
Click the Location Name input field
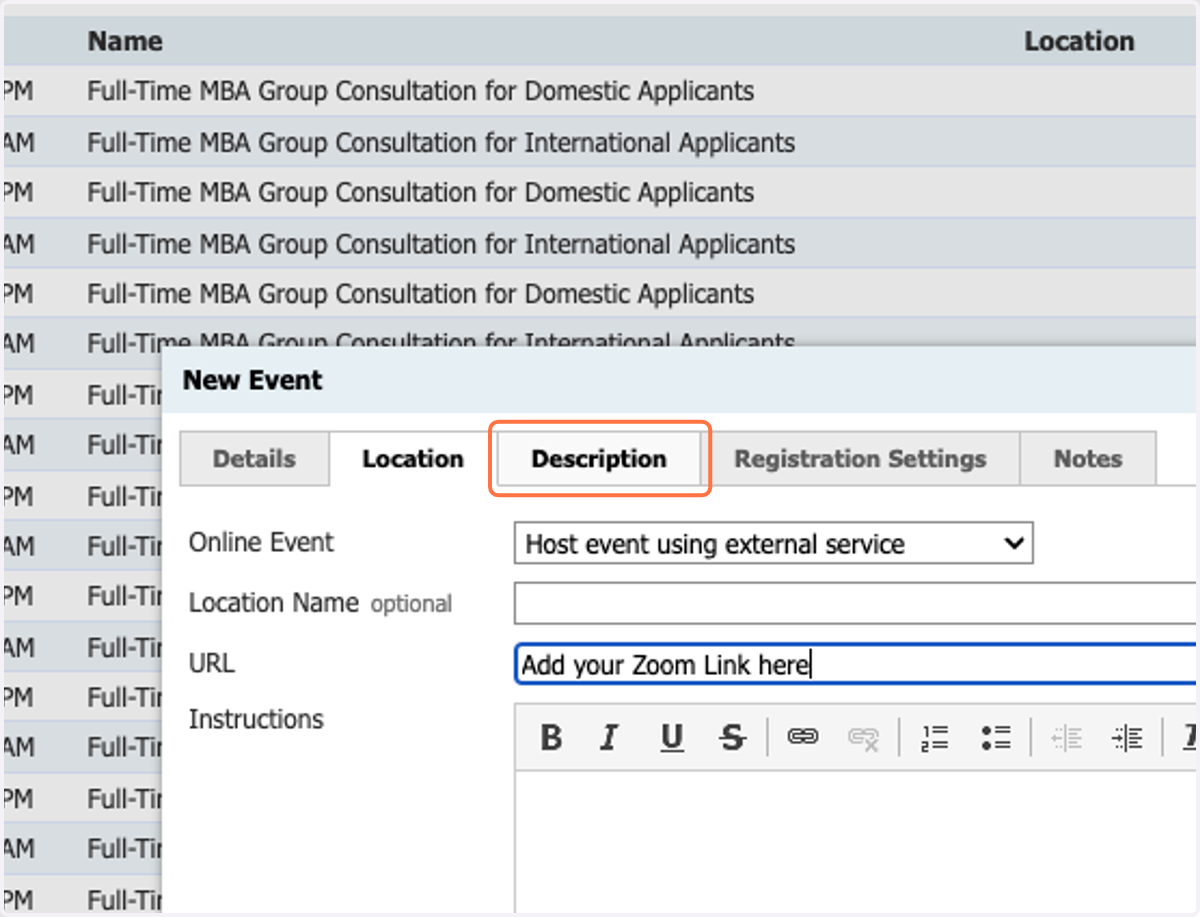[x=856, y=604]
